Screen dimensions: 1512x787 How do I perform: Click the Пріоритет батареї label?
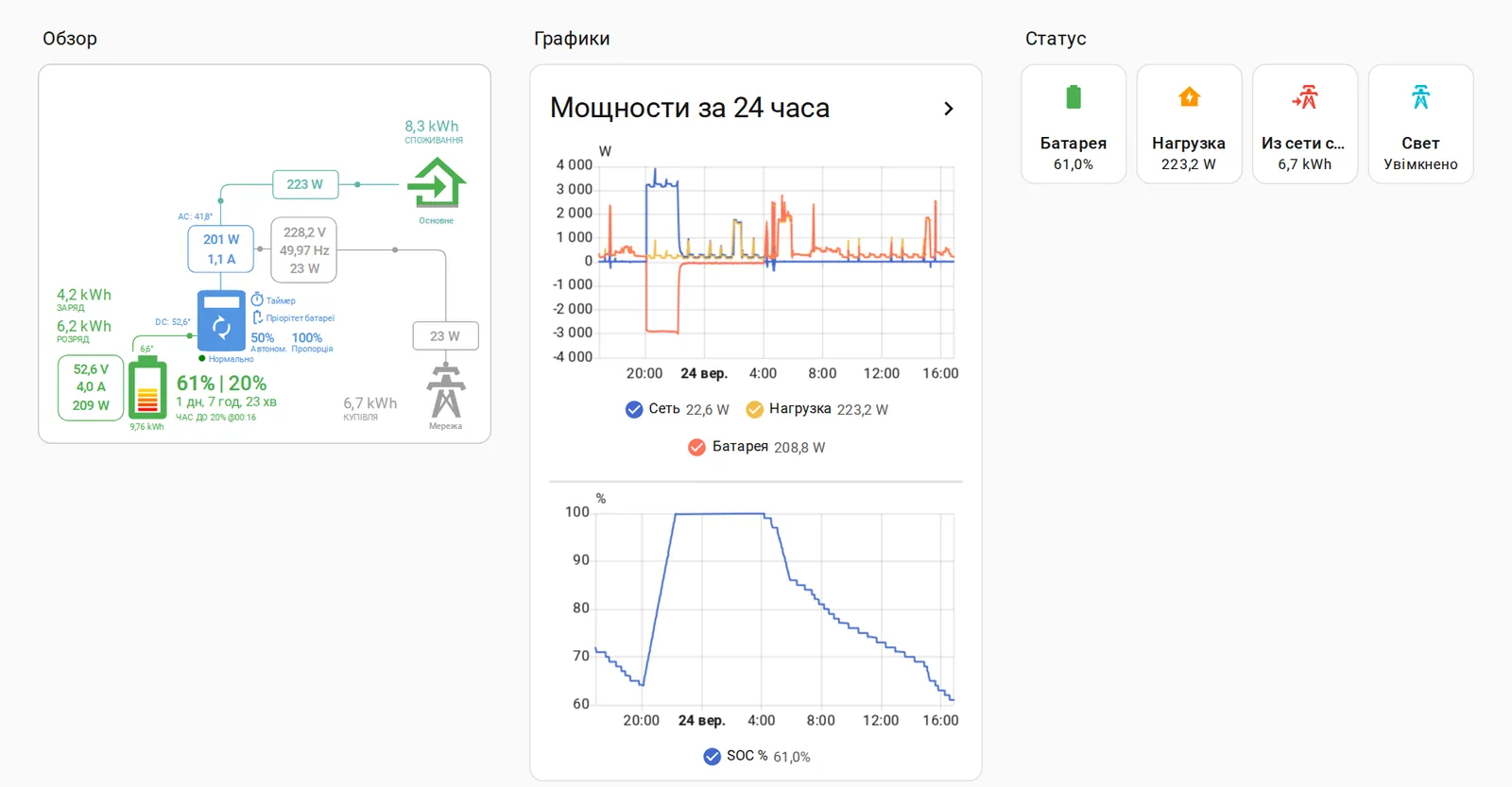[x=301, y=318]
